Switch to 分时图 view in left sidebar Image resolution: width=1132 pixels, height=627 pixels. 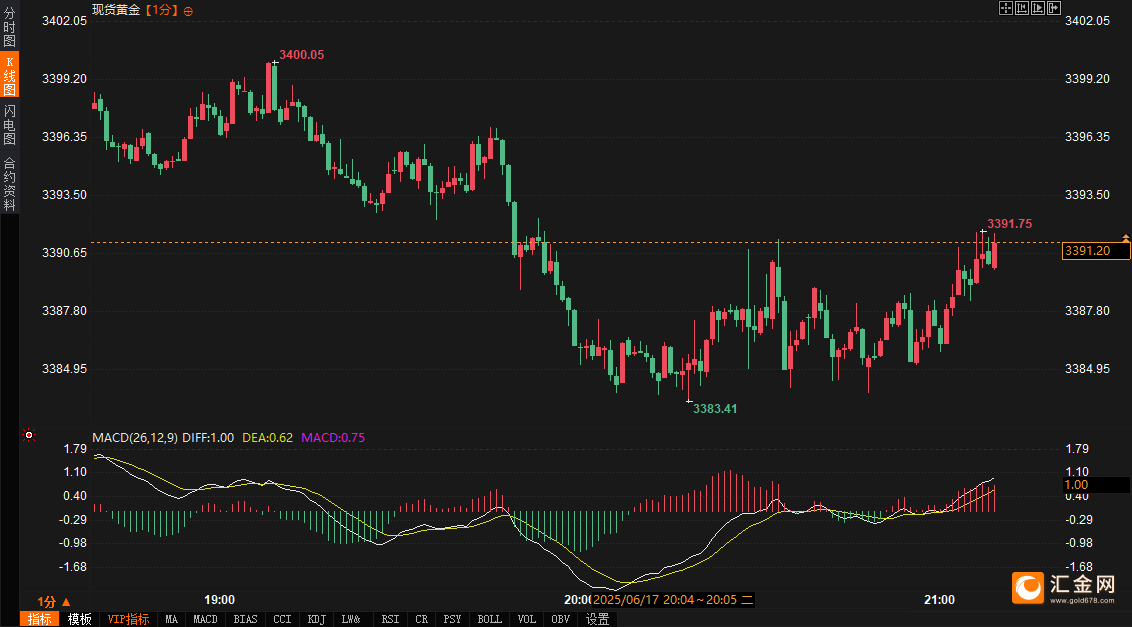(x=9, y=26)
